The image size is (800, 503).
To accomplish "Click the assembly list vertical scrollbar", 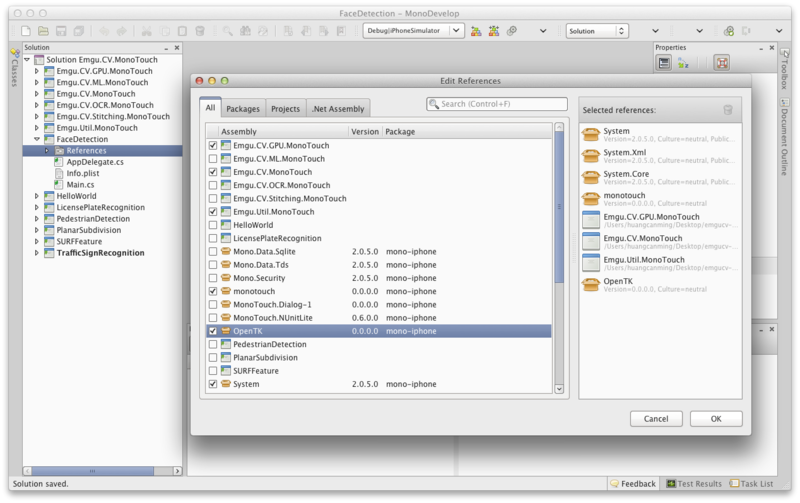I will 559,258.
